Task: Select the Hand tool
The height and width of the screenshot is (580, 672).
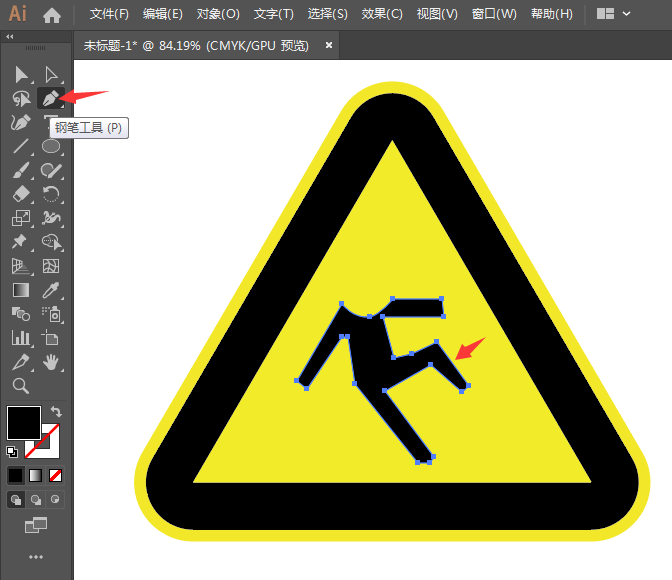Action: point(51,362)
